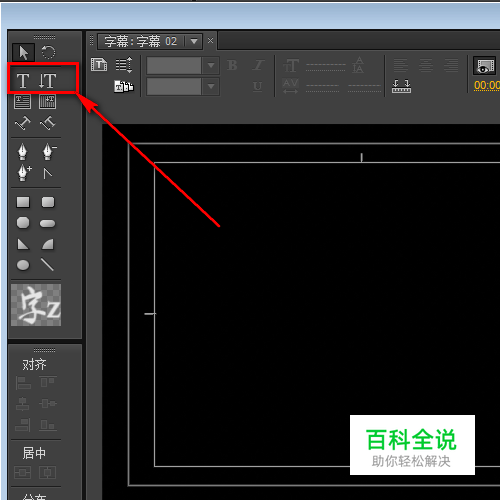Align objects vertically to bottom edge
500x500 pixels.
48,425
